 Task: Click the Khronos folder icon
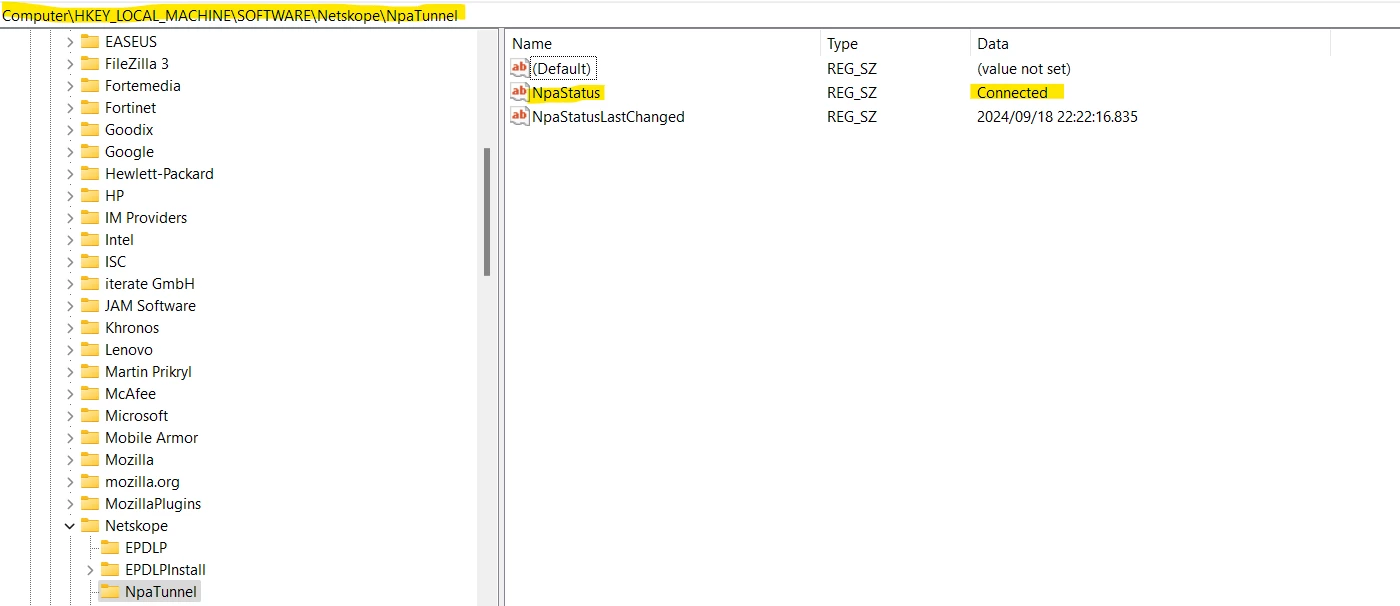(90, 328)
